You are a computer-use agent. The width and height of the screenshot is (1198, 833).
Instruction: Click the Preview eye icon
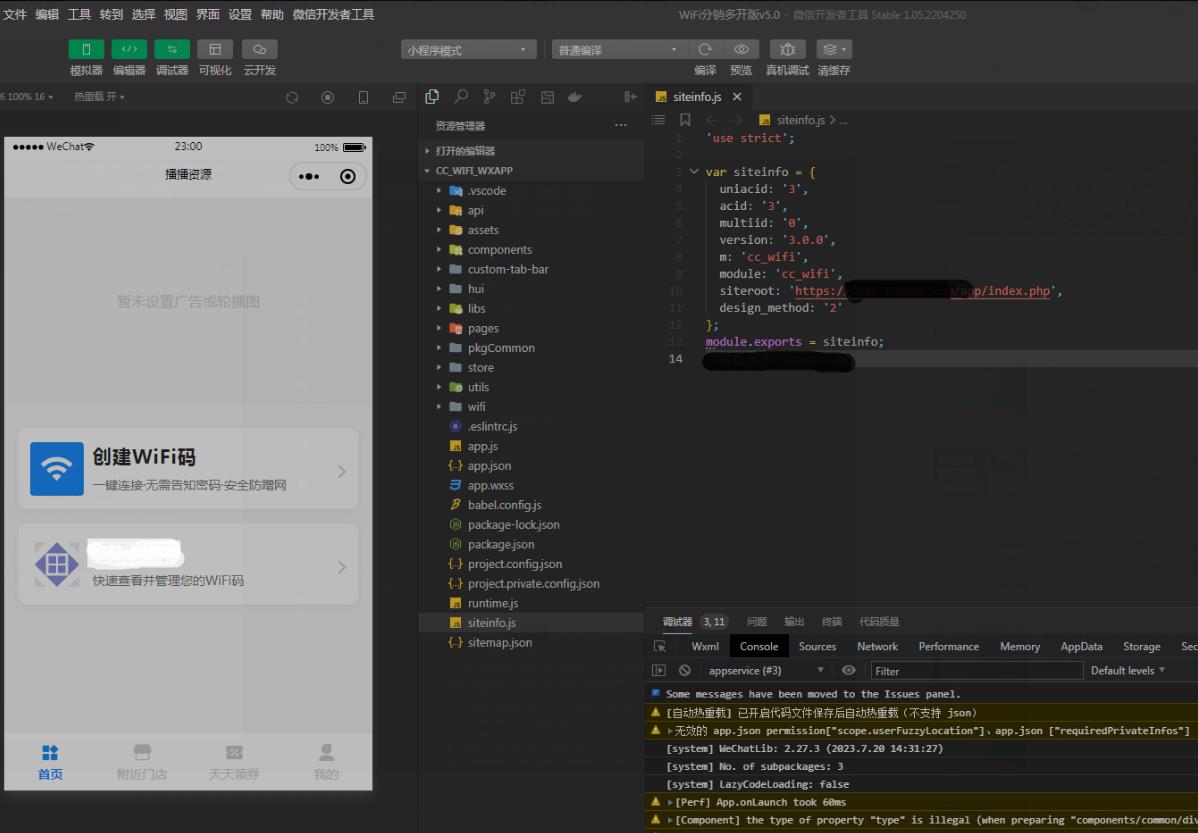tap(741, 50)
